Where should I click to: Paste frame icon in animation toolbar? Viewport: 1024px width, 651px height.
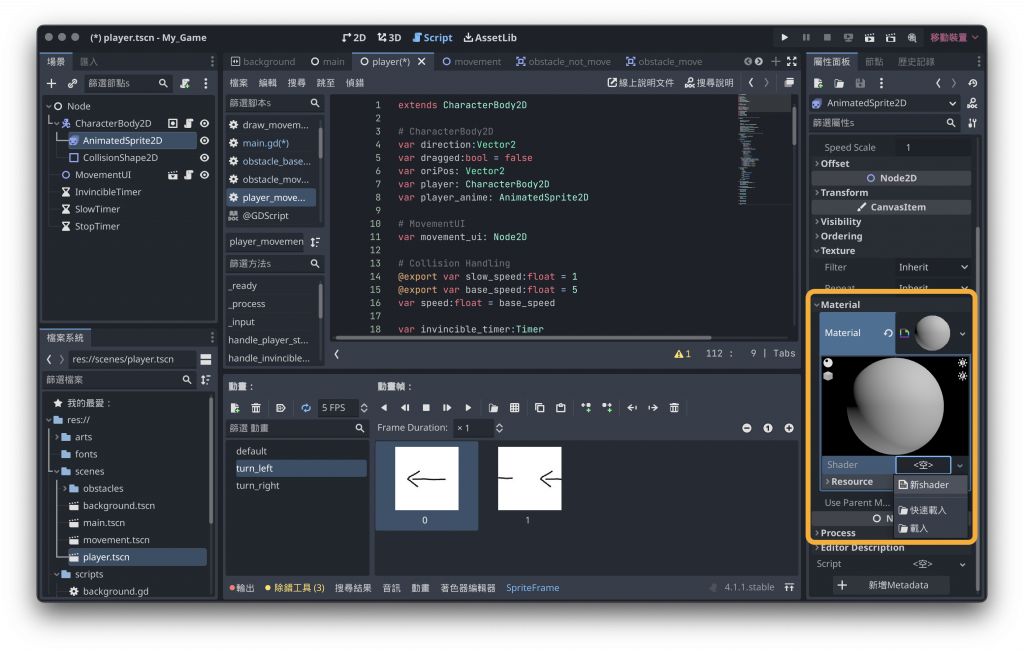click(x=560, y=407)
